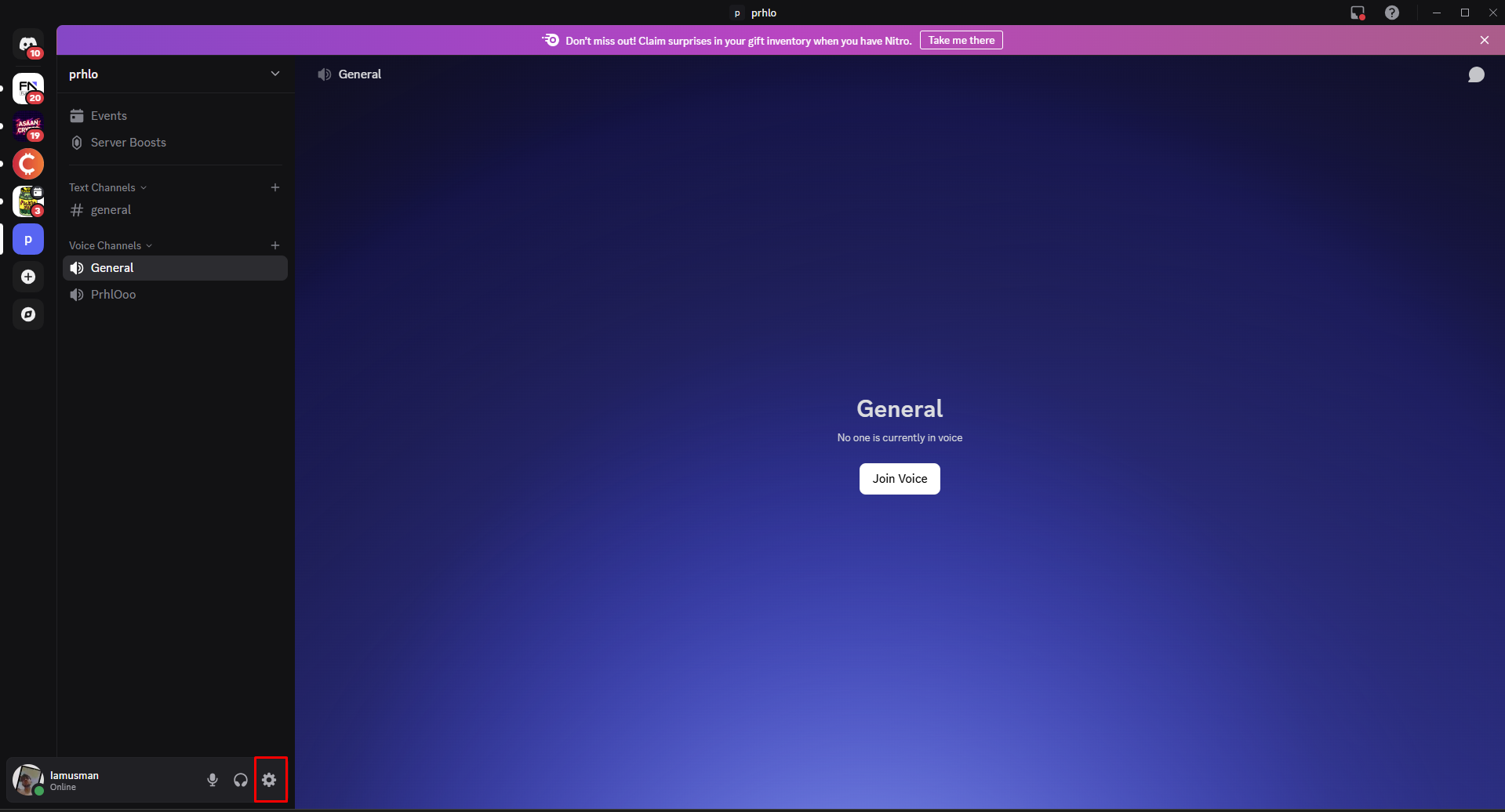Click the Add a Server plus icon
The height and width of the screenshot is (812, 1505).
point(28,277)
